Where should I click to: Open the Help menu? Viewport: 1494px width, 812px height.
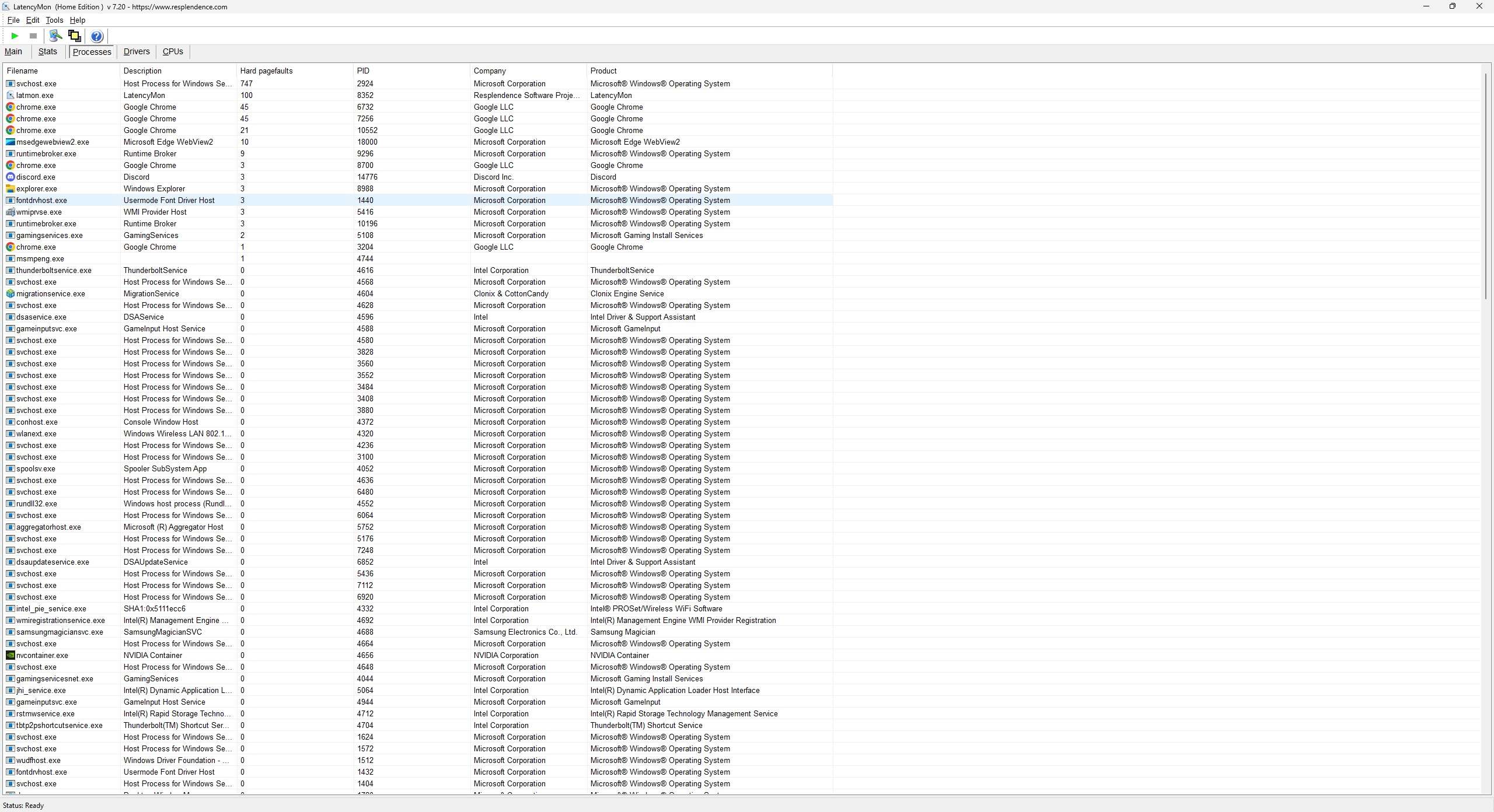click(x=78, y=20)
